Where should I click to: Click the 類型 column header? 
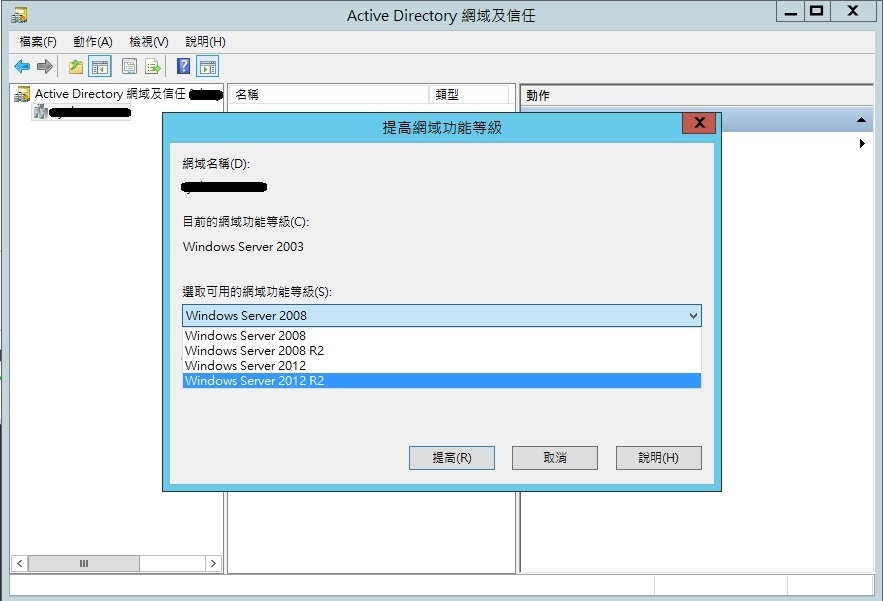point(469,95)
